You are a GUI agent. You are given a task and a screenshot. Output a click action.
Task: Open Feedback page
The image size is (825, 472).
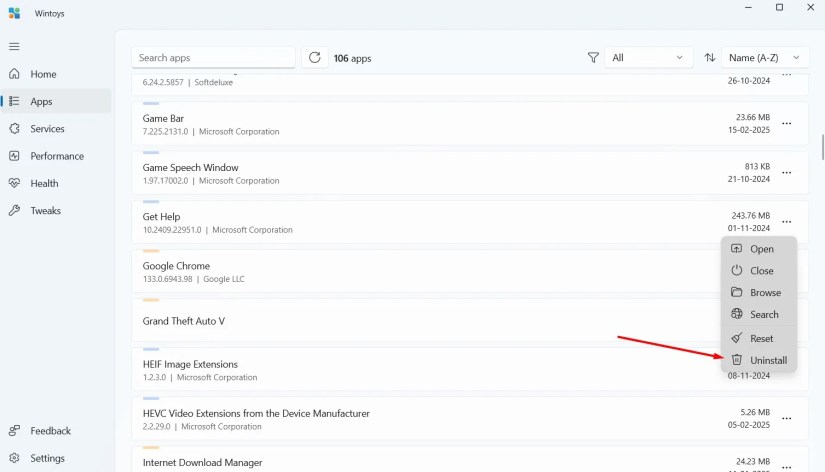[56, 431]
